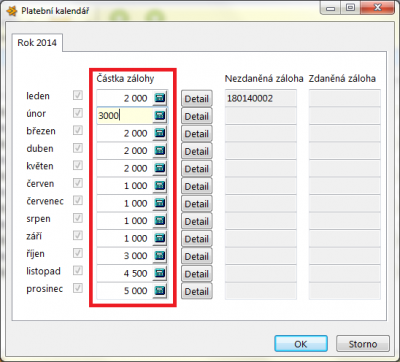This screenshot has height=362, width=400.
Task: Open calculator icon in únor amount field
Action: [x=160, y=116]
